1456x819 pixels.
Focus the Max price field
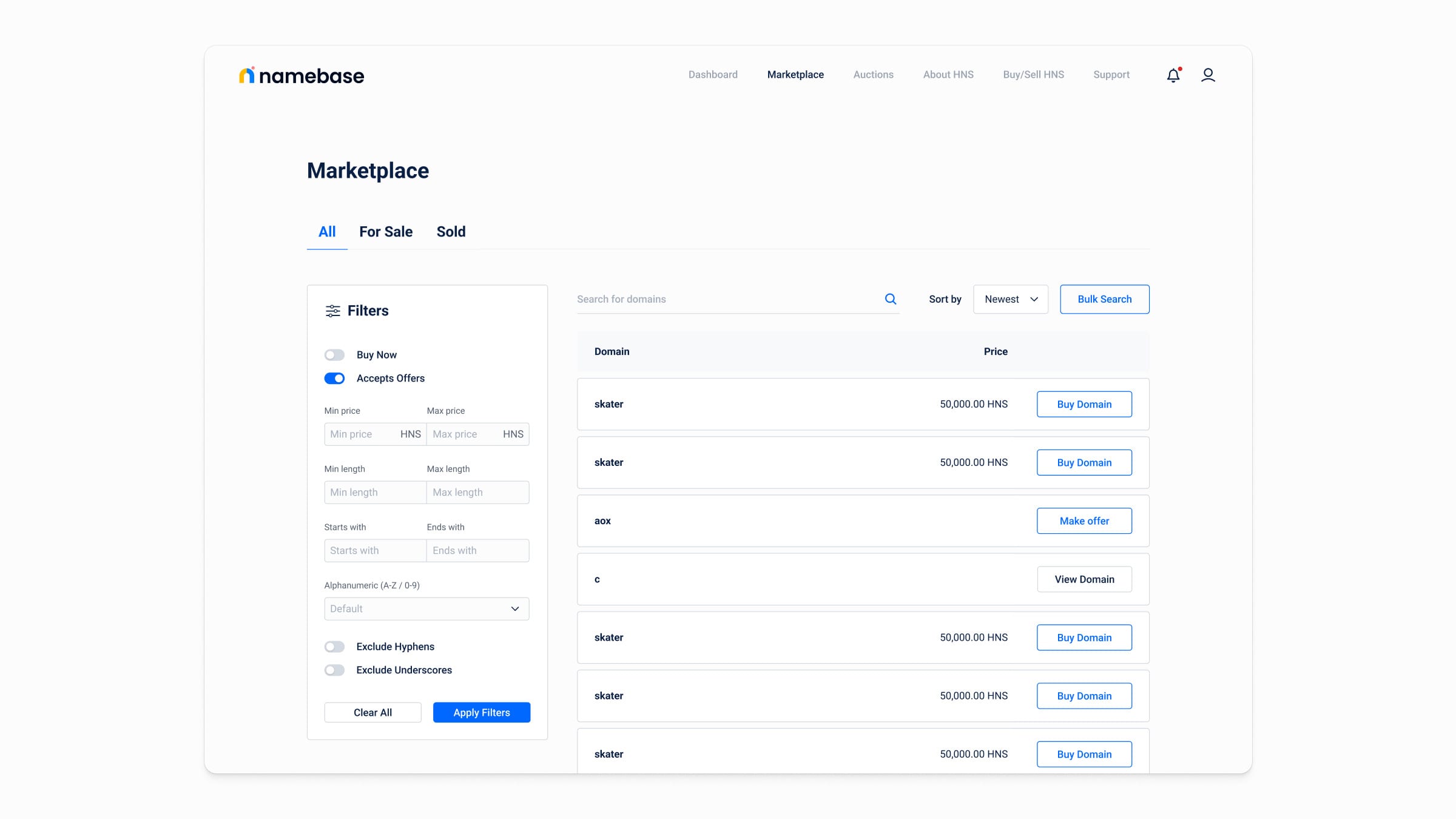tap(478, 434)
